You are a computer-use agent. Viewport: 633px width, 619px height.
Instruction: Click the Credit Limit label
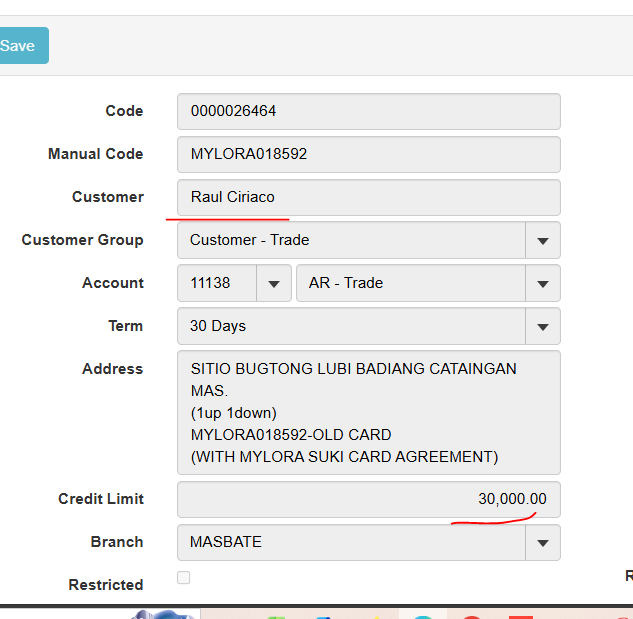[x=100, y=499]
